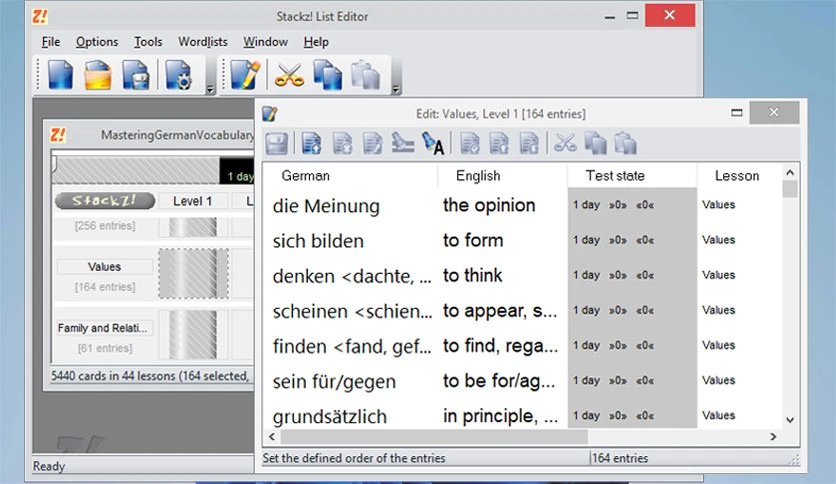Click the highlighter lines icon in Edit toolbar
Image resolution: width=836 pixels, height=484 pixels.
[403, 143]
